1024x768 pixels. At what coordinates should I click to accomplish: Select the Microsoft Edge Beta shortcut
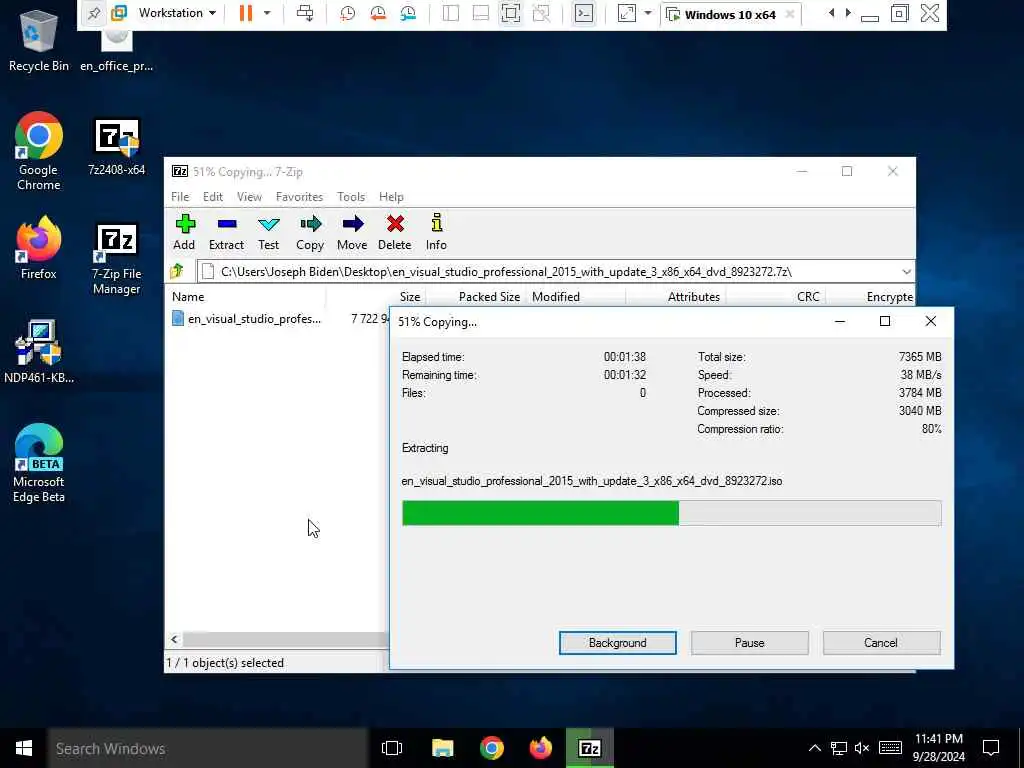39,463
